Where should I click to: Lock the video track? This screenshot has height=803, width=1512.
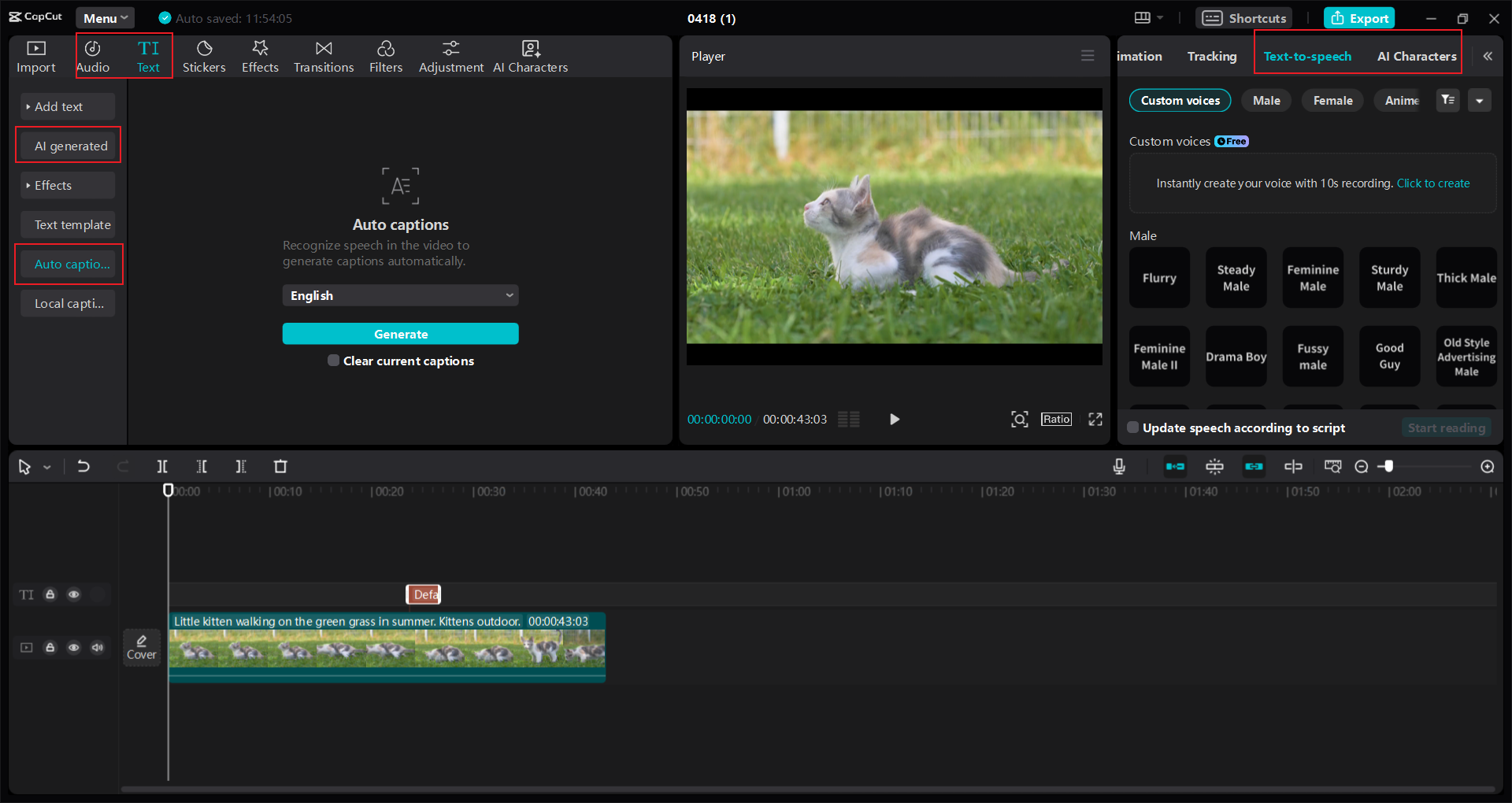pos(50,647)
